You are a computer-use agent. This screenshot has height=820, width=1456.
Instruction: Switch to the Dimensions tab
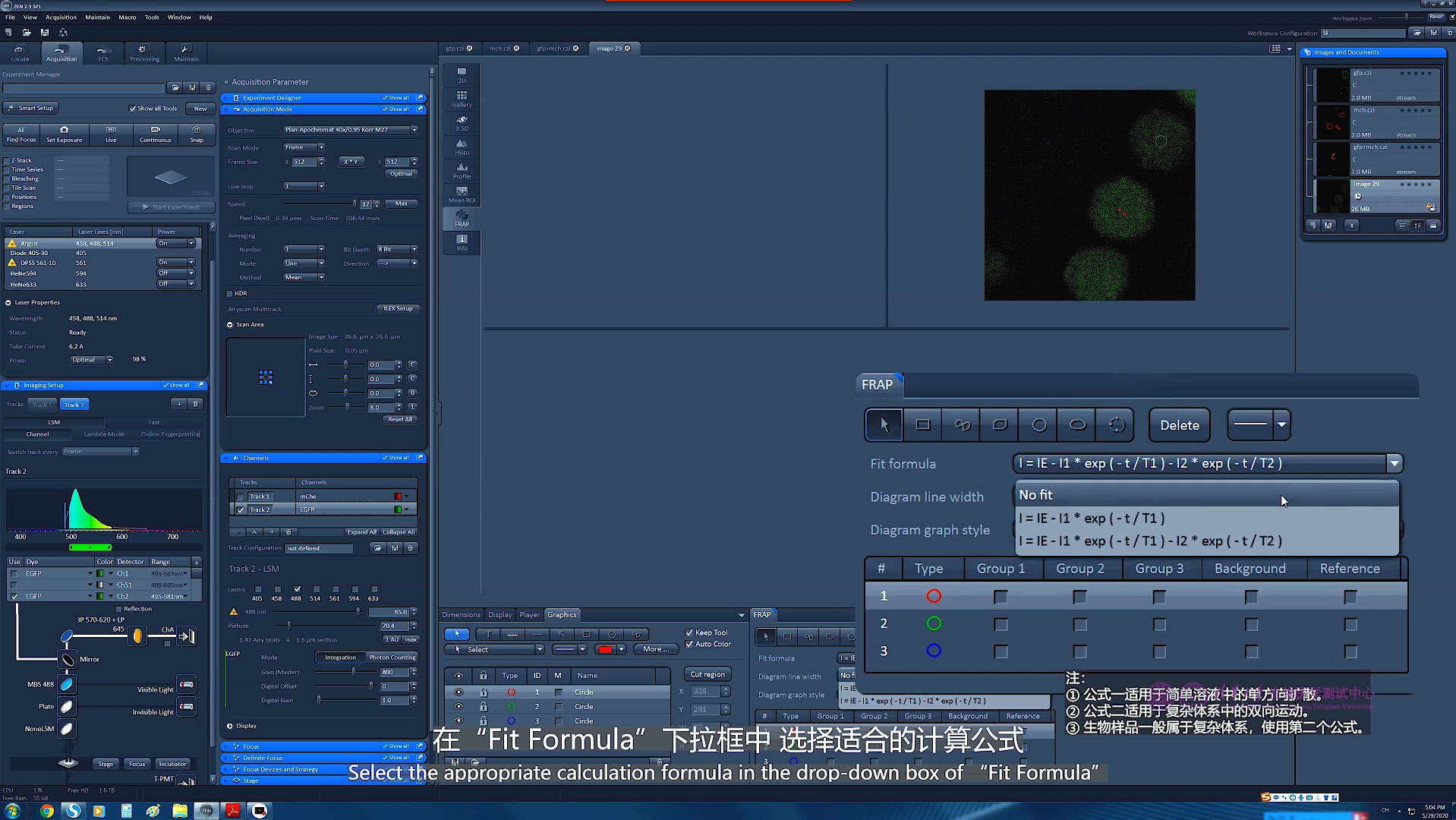click(461, 615)
